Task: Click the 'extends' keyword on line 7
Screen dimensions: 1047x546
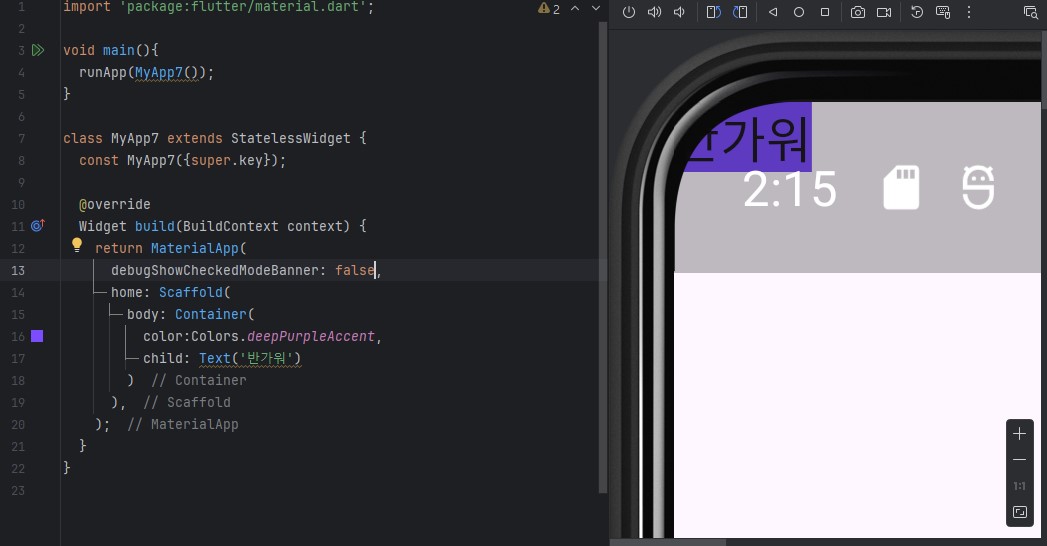Action: pos(194,138)
